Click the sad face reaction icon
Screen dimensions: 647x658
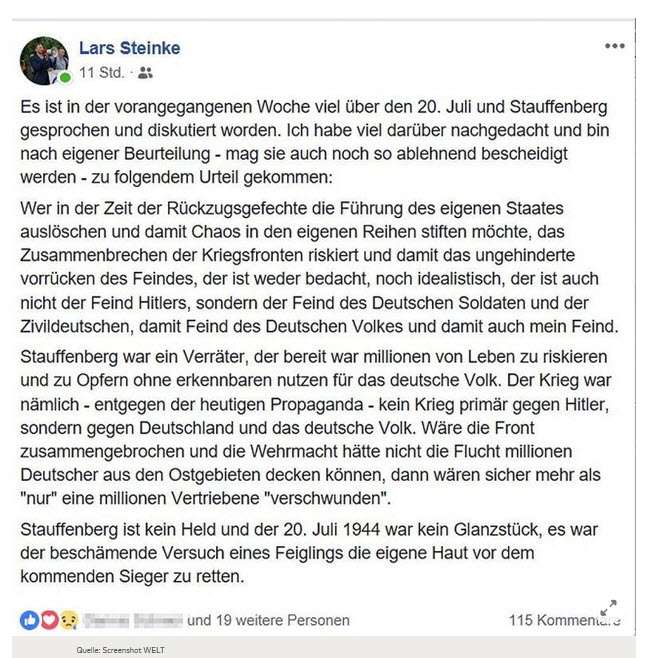67,620
